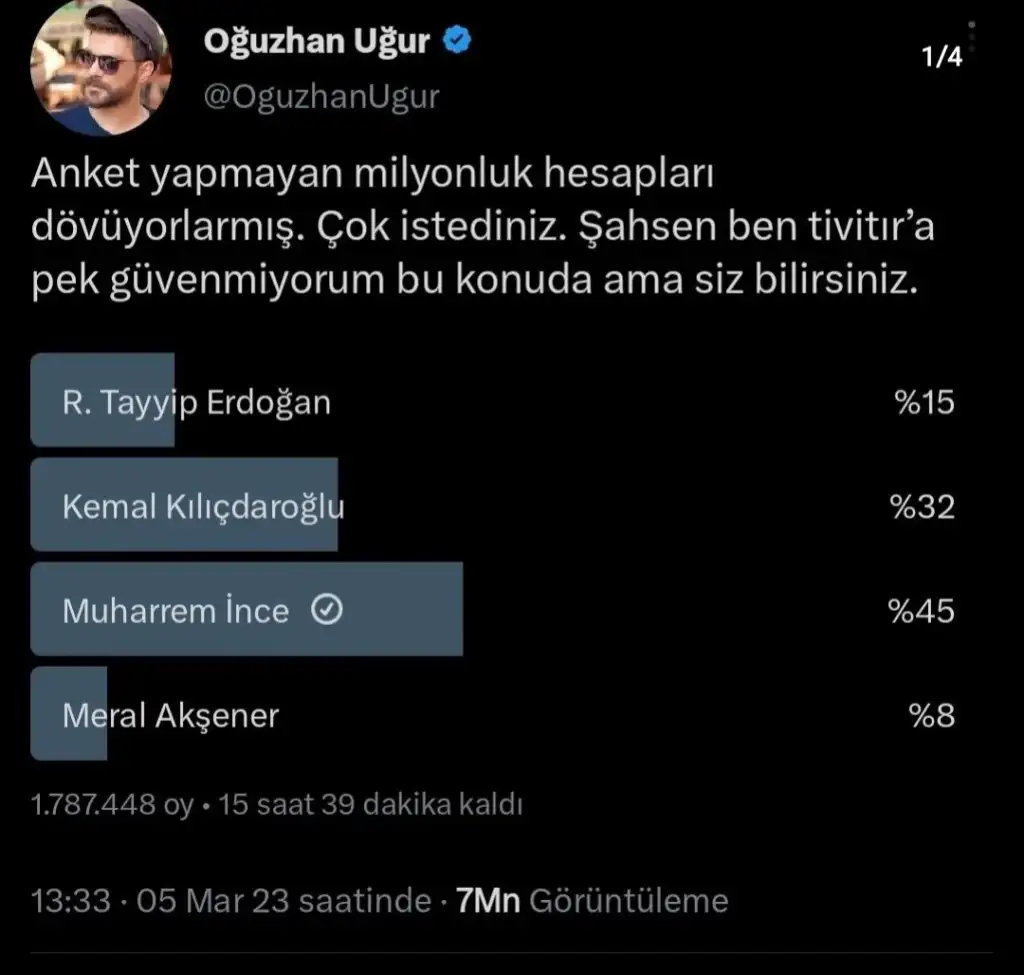
Task: Click the %45 result percentage
Action: pos(921,610)
